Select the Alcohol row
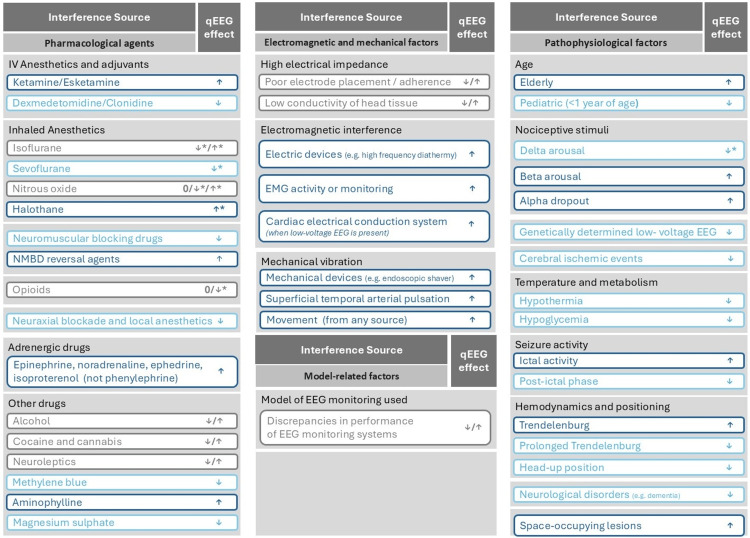The width and height of the screenshot is (750, 538). pos(122,421)
